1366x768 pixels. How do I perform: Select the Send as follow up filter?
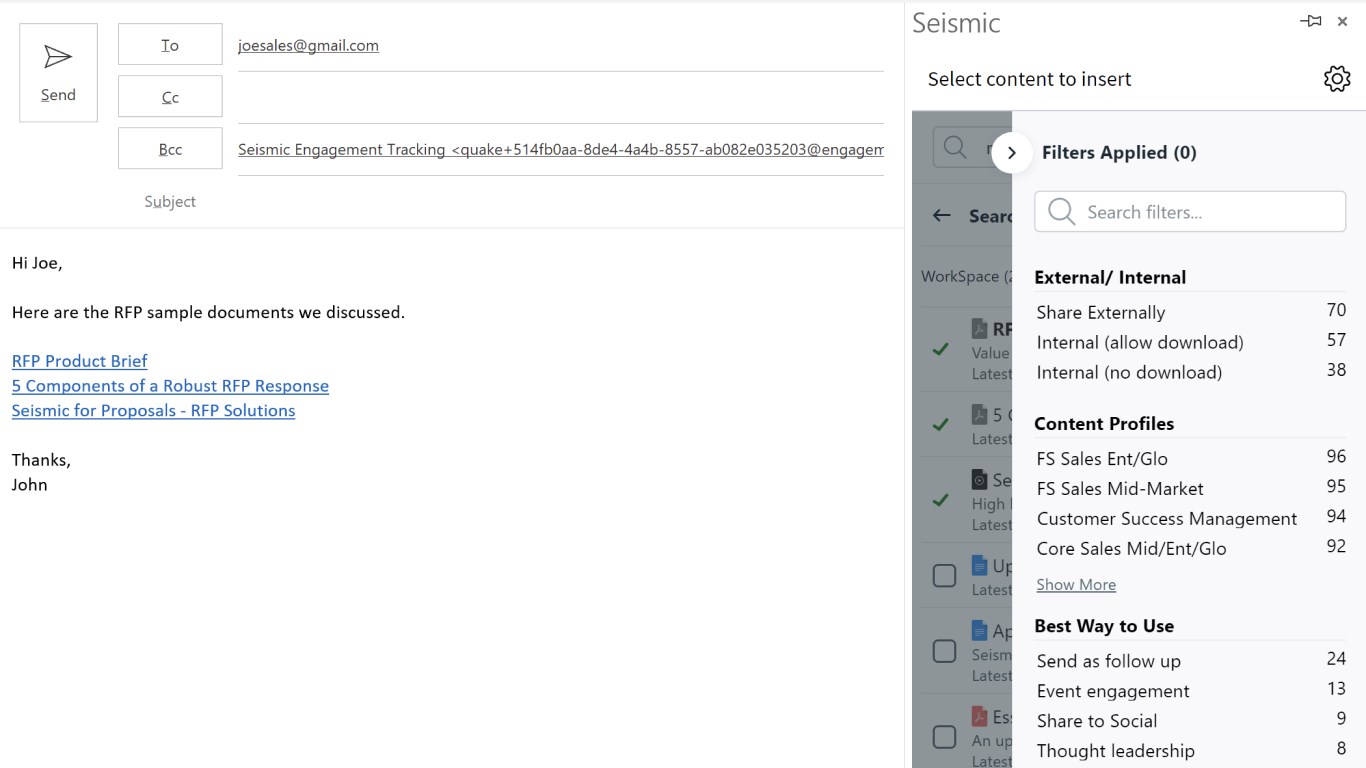pos(1108,661)
